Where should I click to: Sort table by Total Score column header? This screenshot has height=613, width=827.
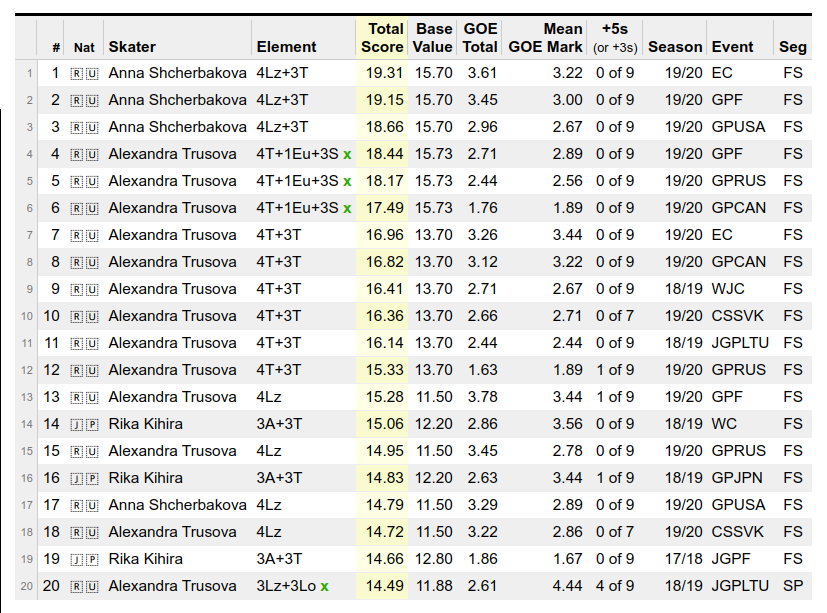pyautogui.click(x=381, y=38)
